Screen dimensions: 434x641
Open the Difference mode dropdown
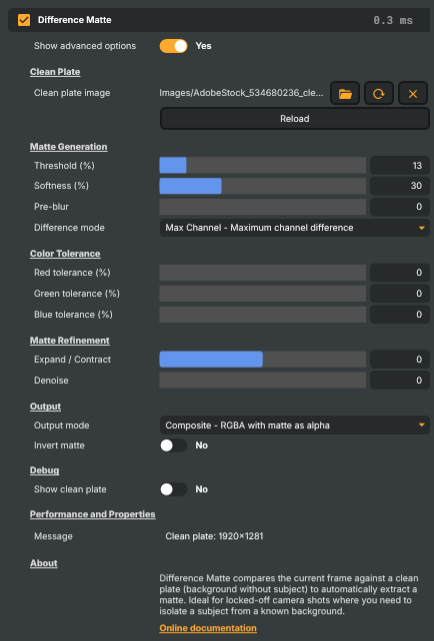[295, 228]
